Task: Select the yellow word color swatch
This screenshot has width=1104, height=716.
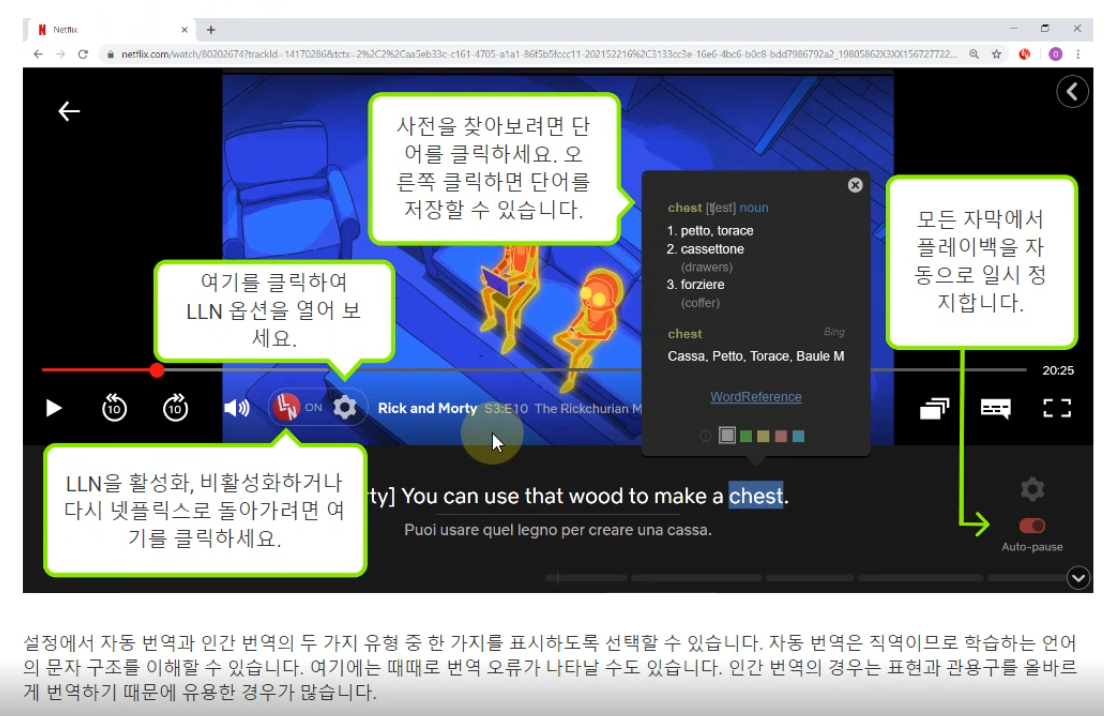Action: 763,436
